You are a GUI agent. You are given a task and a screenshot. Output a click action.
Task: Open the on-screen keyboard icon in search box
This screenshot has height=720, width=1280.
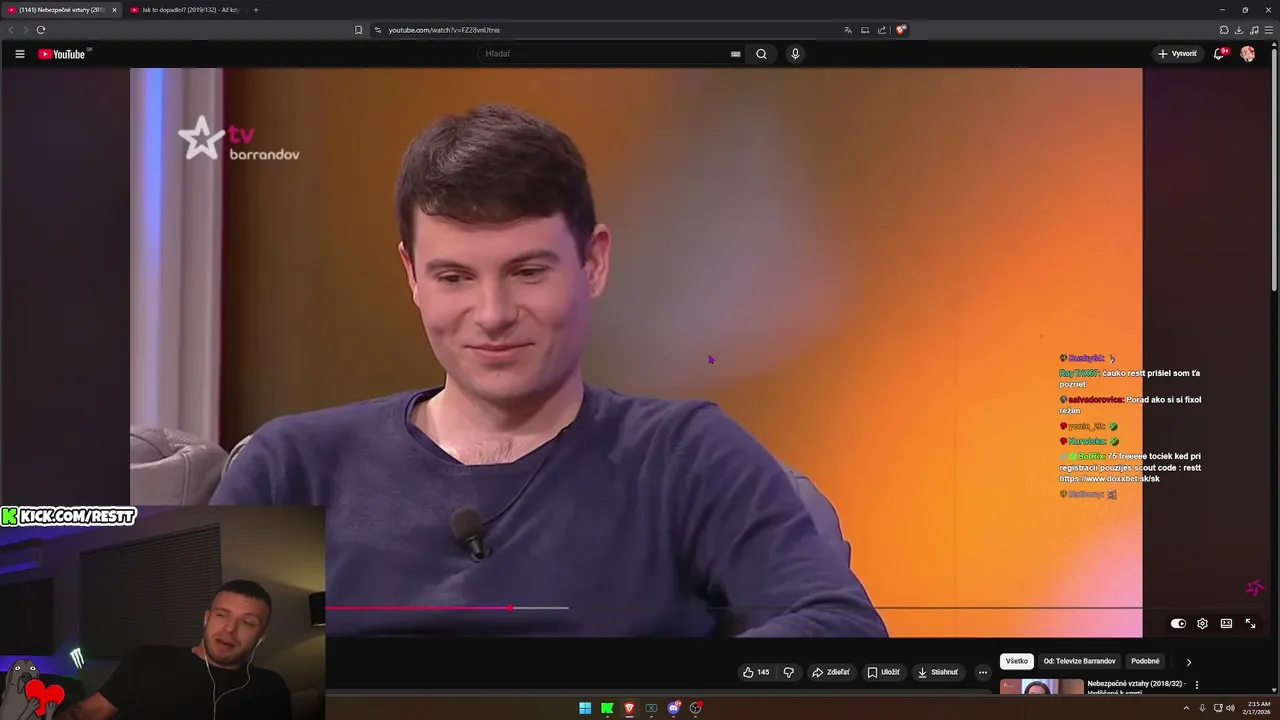735,54
